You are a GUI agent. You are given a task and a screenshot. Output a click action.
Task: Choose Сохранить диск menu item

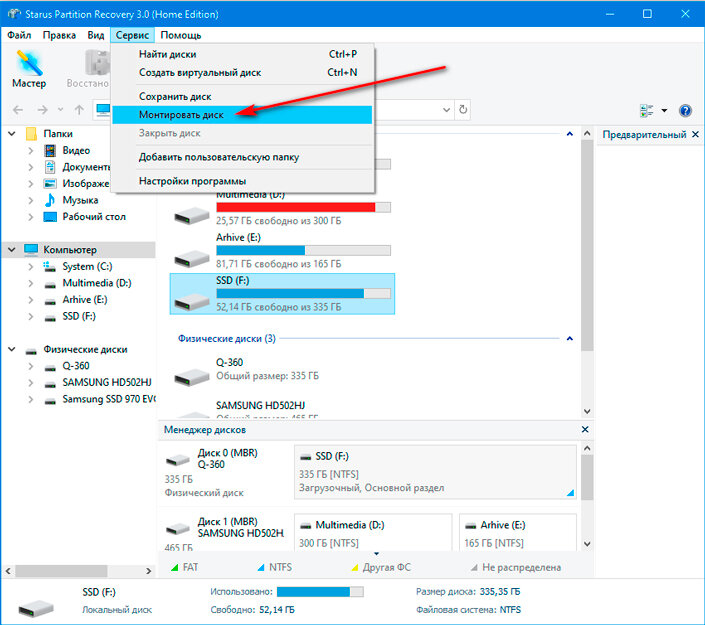tap(242, 96)
